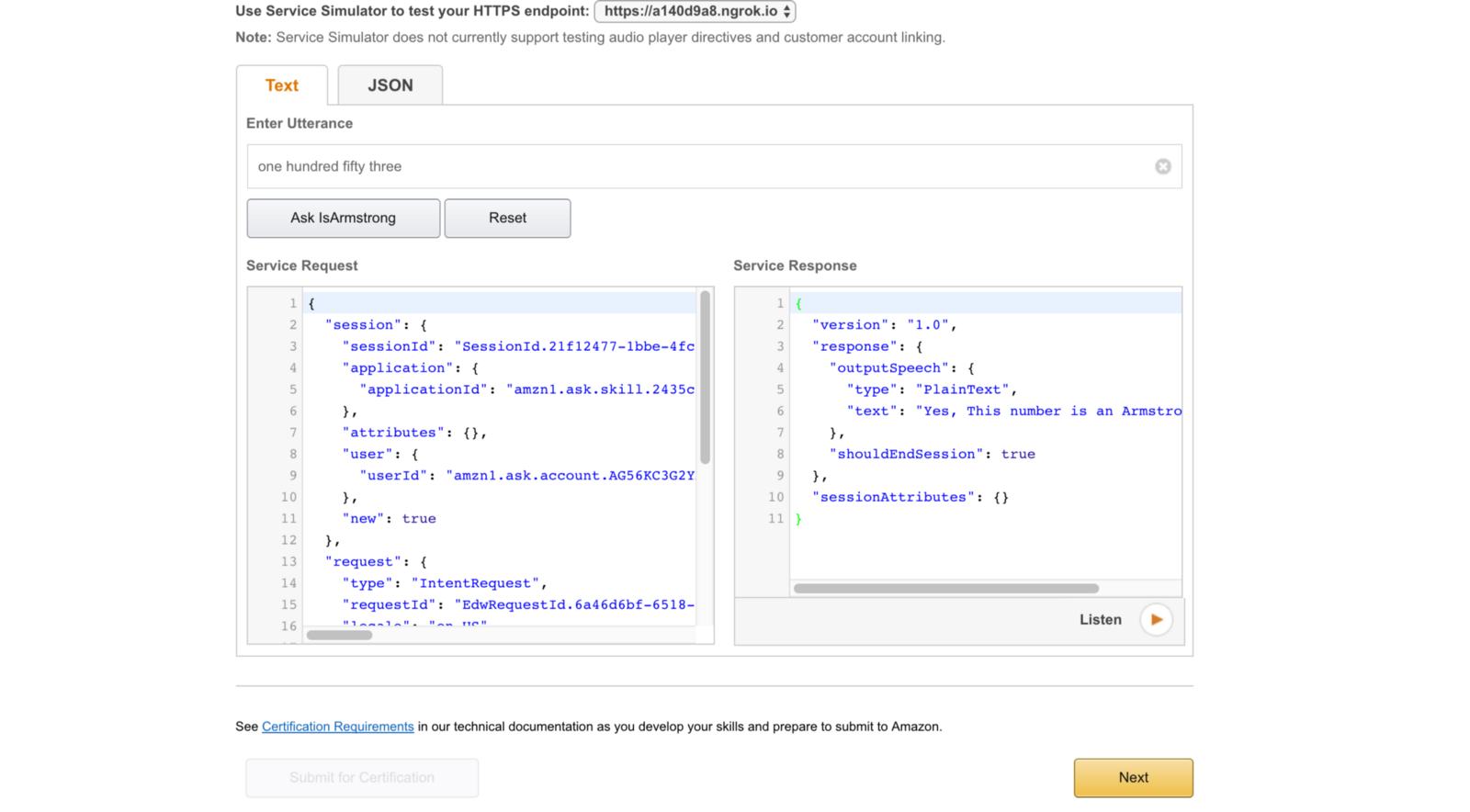Open the HTTPS endpoint dropdown
1470x812 pixels.
(x=695, y=12)
